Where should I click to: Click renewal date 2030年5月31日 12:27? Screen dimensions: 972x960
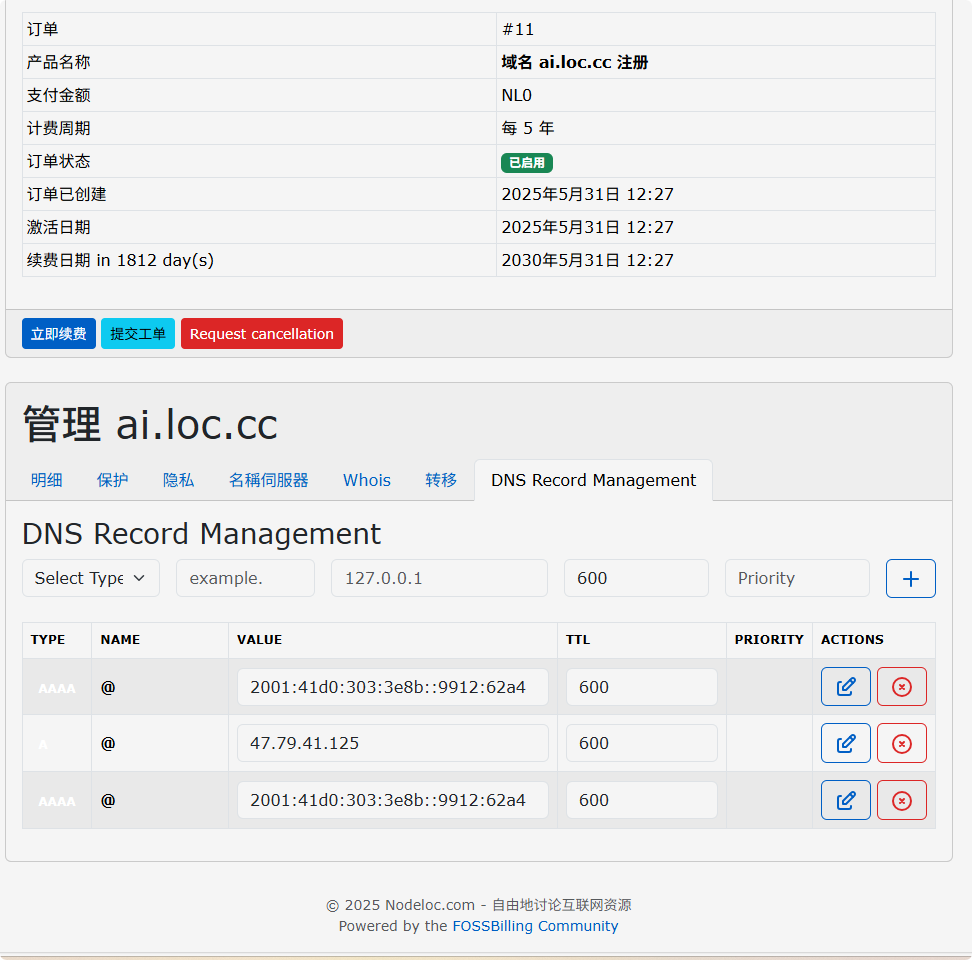(x=587, y=260)
